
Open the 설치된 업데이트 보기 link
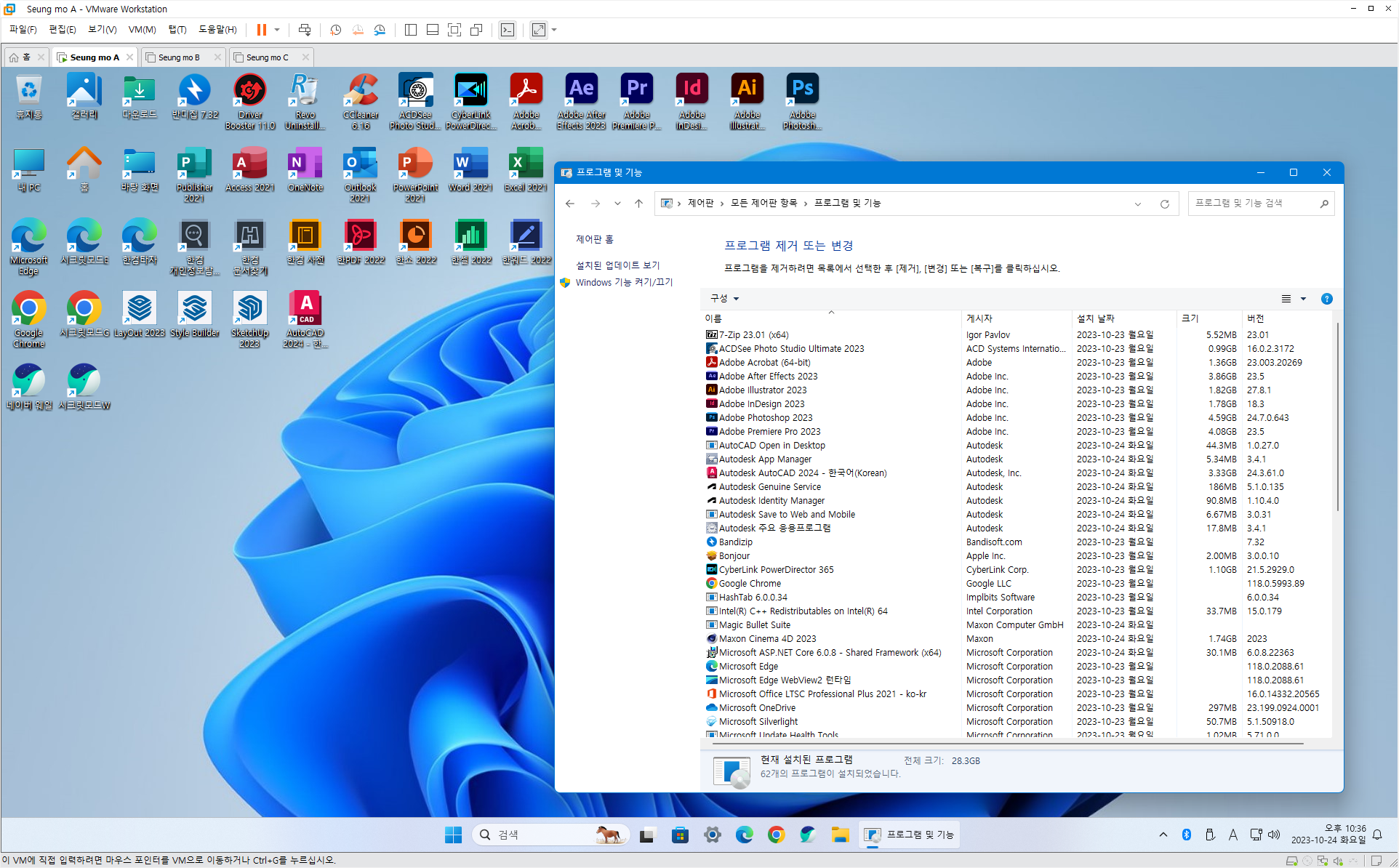[617, 265]
